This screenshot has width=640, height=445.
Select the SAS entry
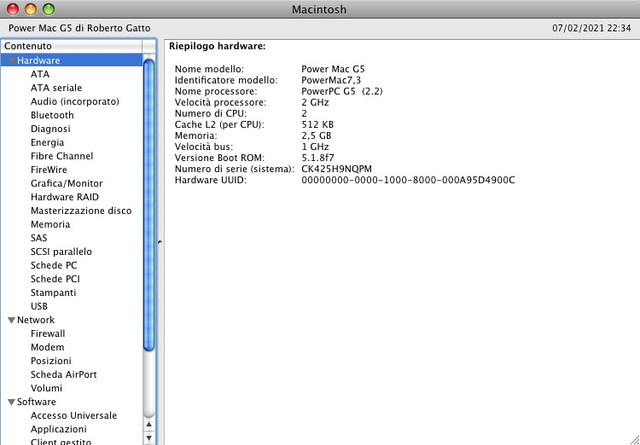click(39, 238)
